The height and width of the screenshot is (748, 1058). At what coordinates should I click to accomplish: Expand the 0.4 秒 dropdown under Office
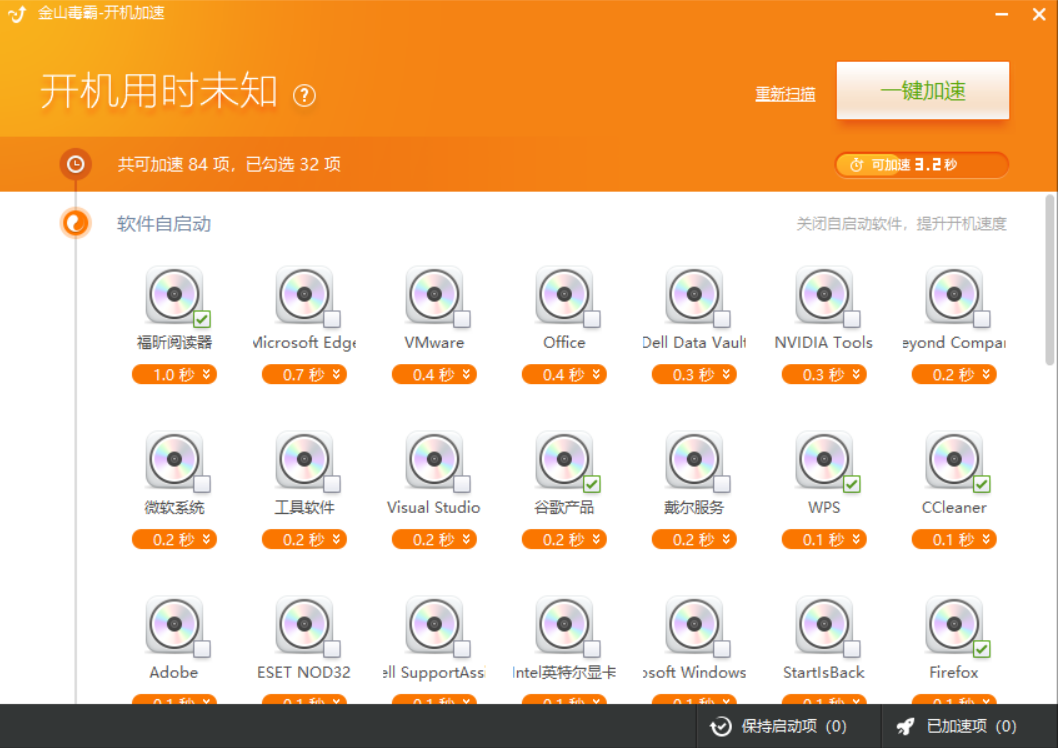point(564,374)
